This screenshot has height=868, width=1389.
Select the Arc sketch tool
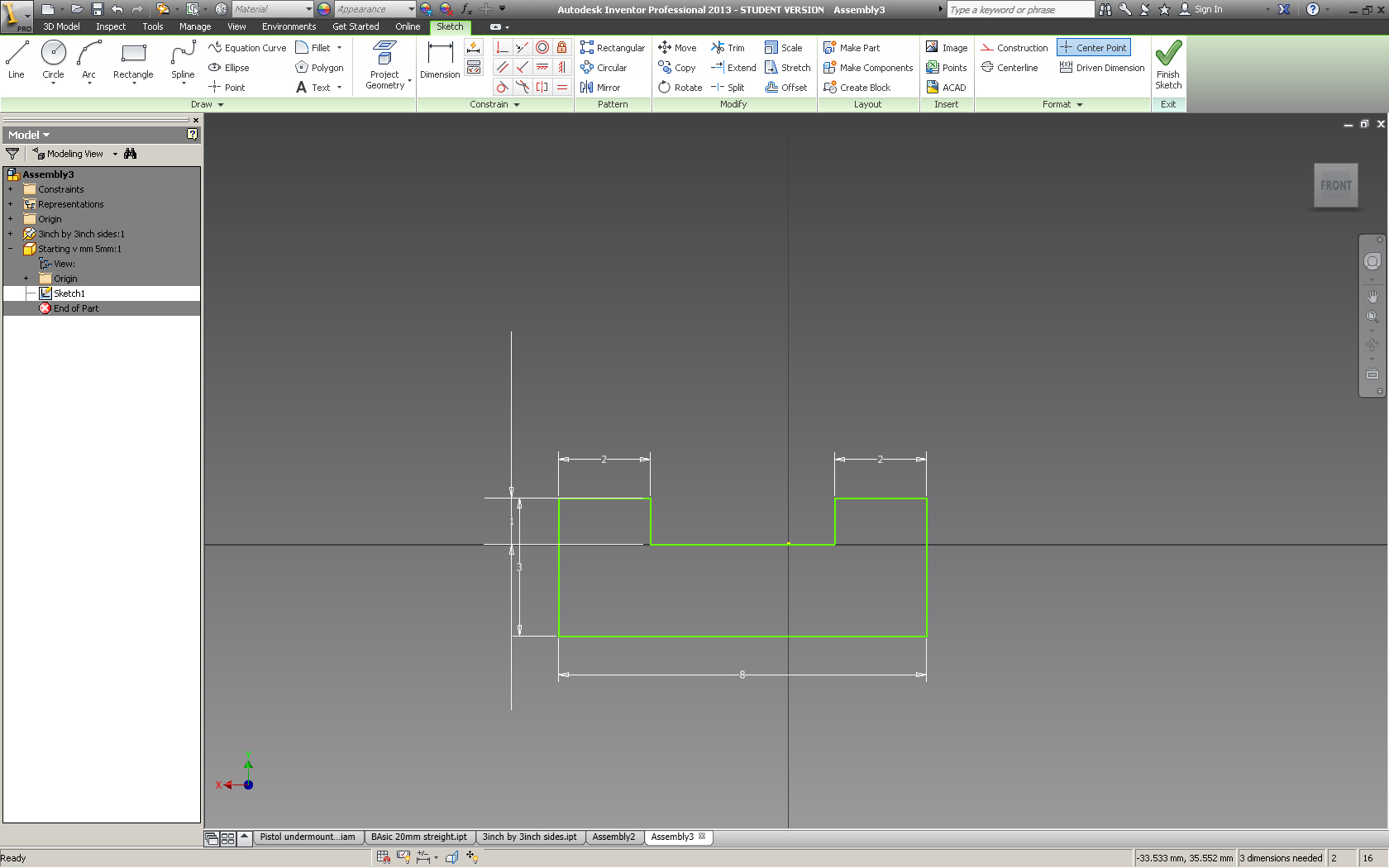[x=88, y=60]
